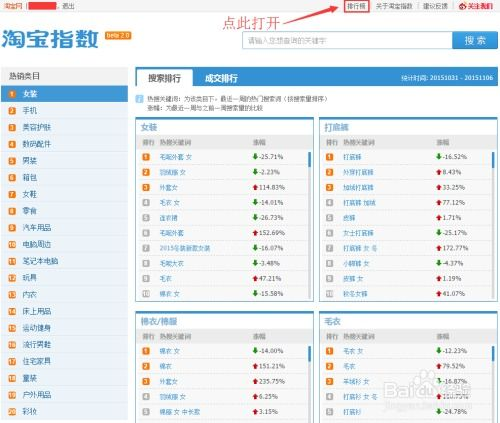Select 箱包 category in sidebar
This screenshot has height=423, width=500.
64,177
